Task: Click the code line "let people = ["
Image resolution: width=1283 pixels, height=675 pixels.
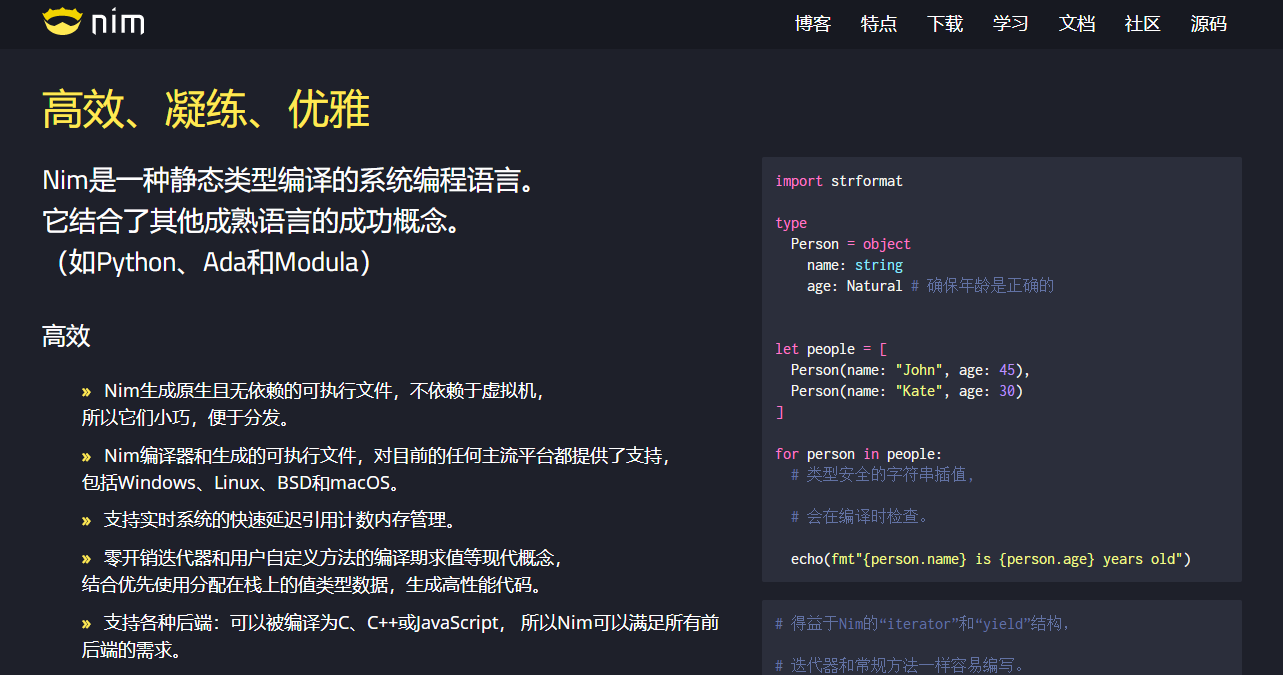Action: pyautogui.click(x=831, y=349)
